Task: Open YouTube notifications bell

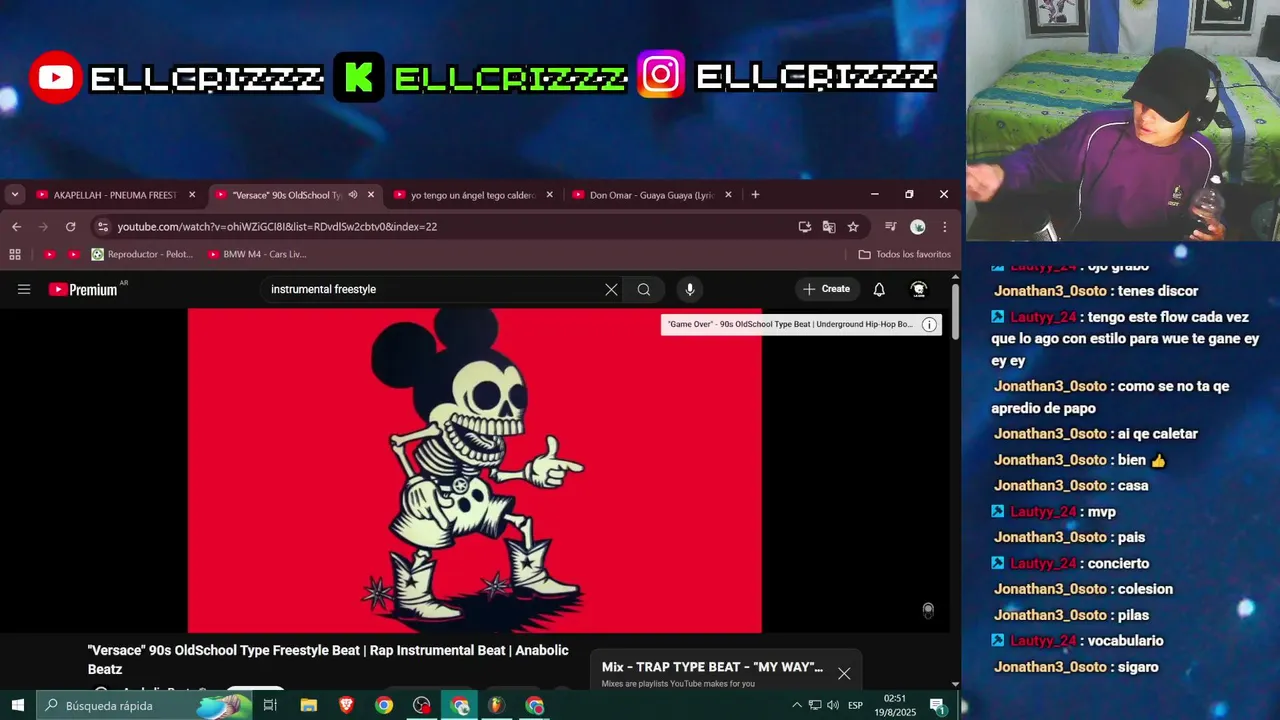Action: (x=879, y=289)
